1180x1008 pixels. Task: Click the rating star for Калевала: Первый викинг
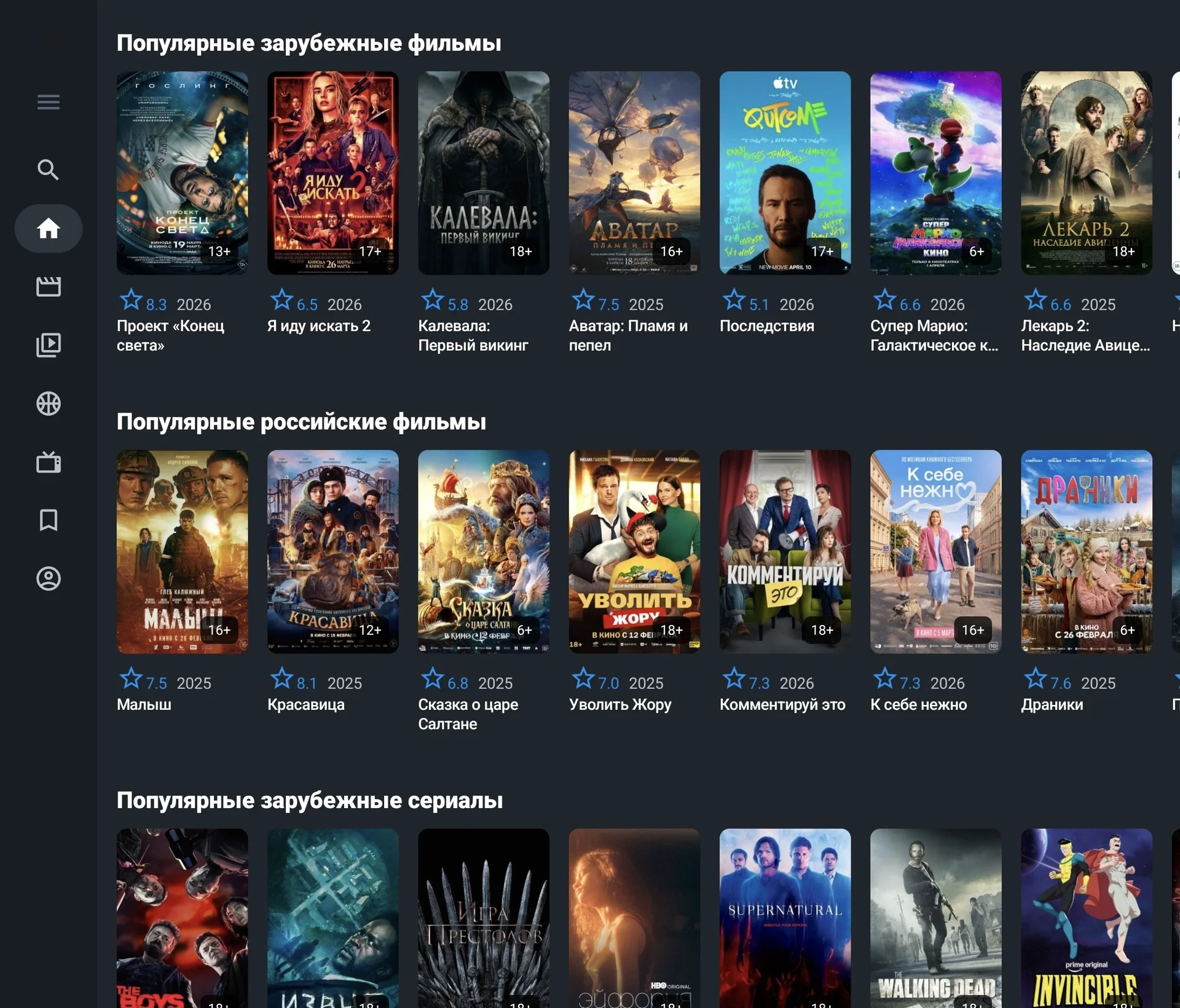point(432,301)
